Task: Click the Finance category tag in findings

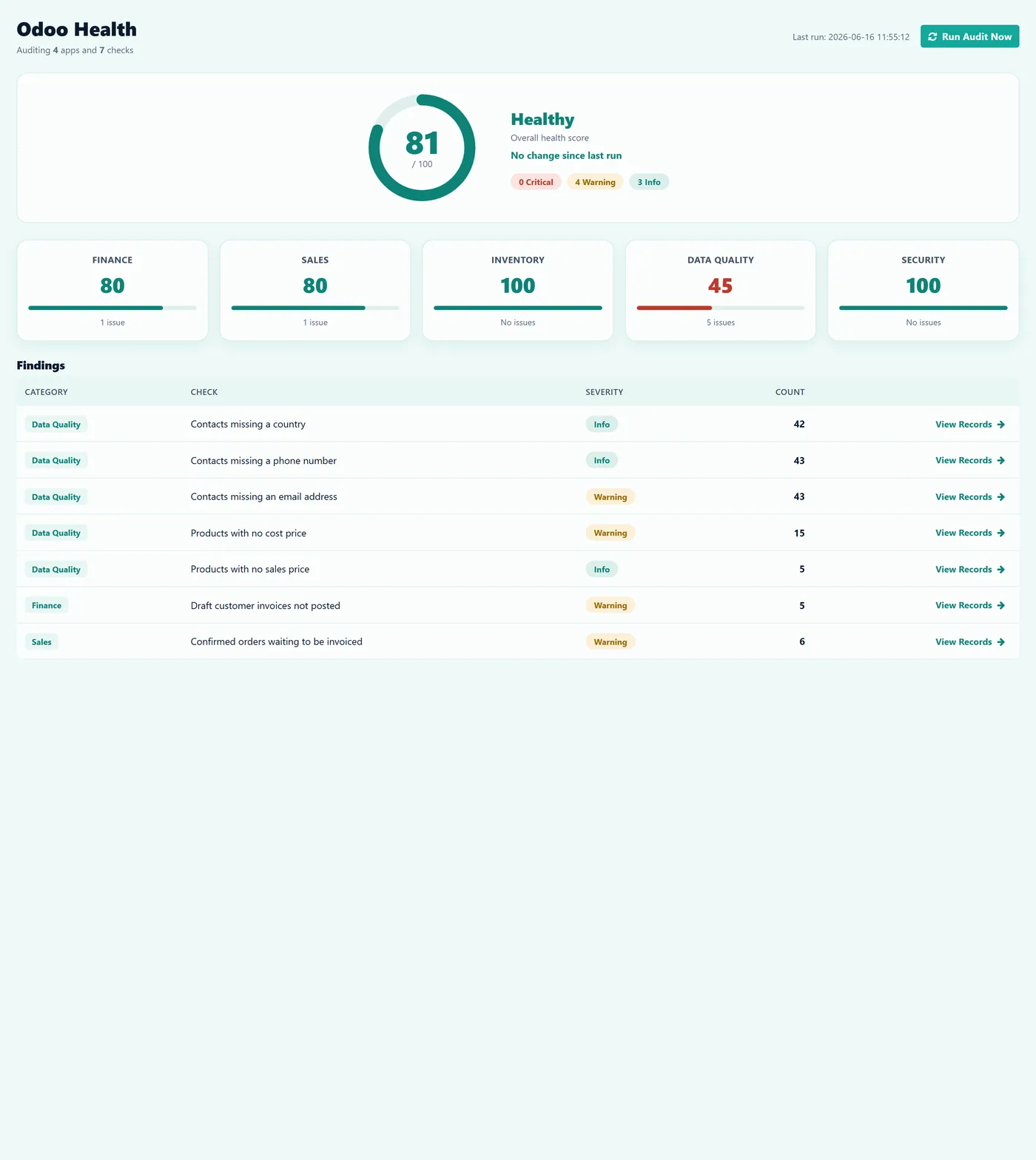Action: click(47, 605)
